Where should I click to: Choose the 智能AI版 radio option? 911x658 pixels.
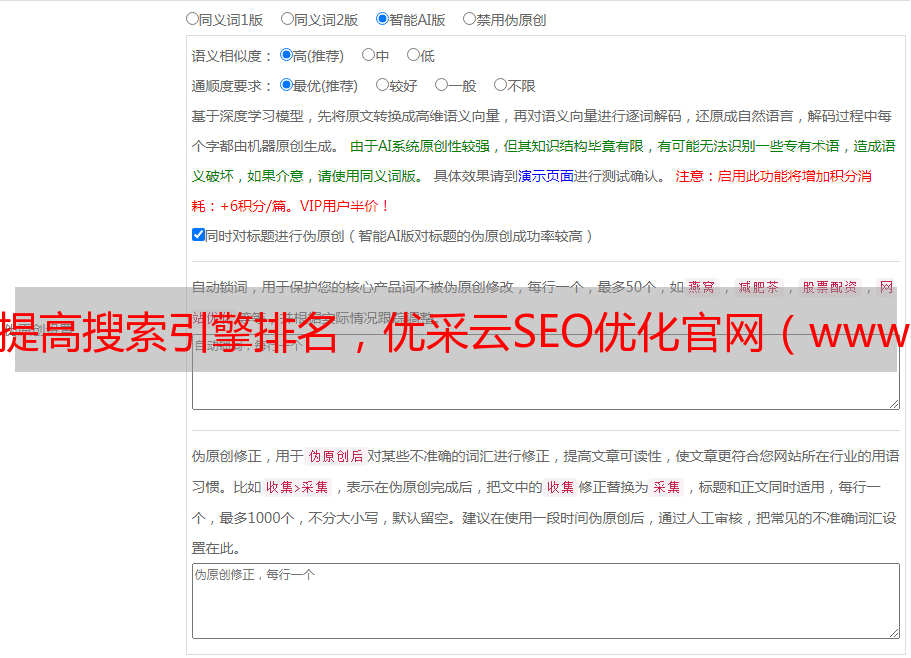[x=382, y=19]
